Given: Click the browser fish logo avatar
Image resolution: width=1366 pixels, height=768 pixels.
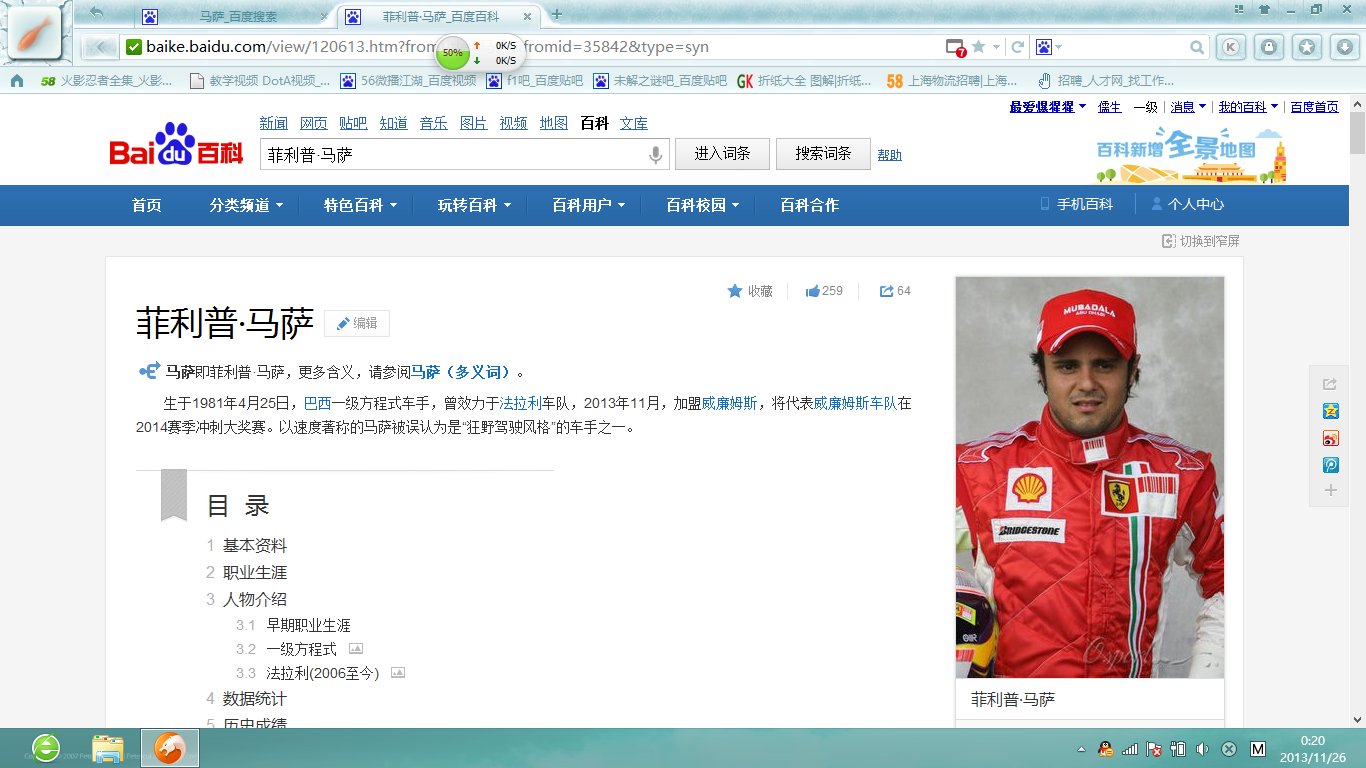Looking at the screenshot, I should tap(35, 33).
